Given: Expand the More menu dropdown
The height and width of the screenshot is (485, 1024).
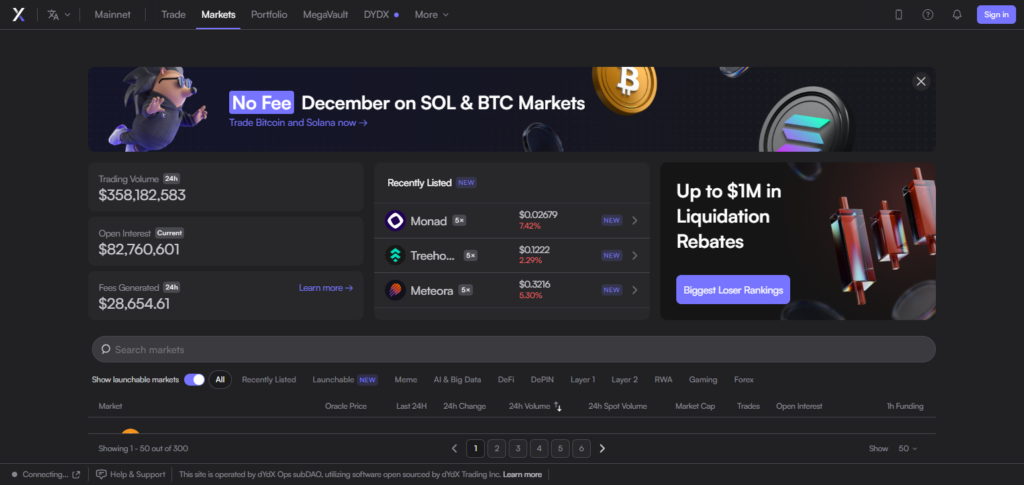Looking at the screenshot, I should 431,15.
